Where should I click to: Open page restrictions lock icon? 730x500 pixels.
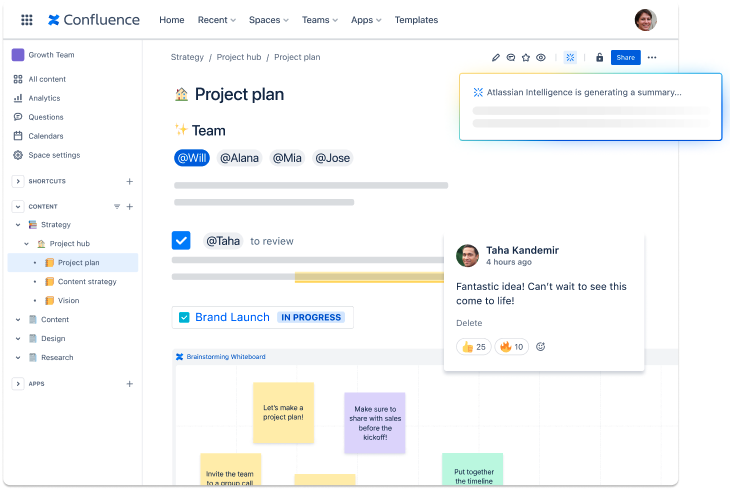click(599, 58)
